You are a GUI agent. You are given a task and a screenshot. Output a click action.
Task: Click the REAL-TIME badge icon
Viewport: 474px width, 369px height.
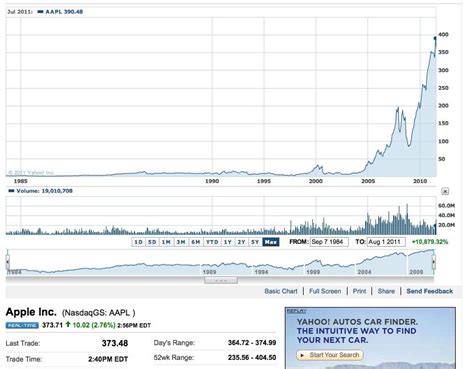22,325
